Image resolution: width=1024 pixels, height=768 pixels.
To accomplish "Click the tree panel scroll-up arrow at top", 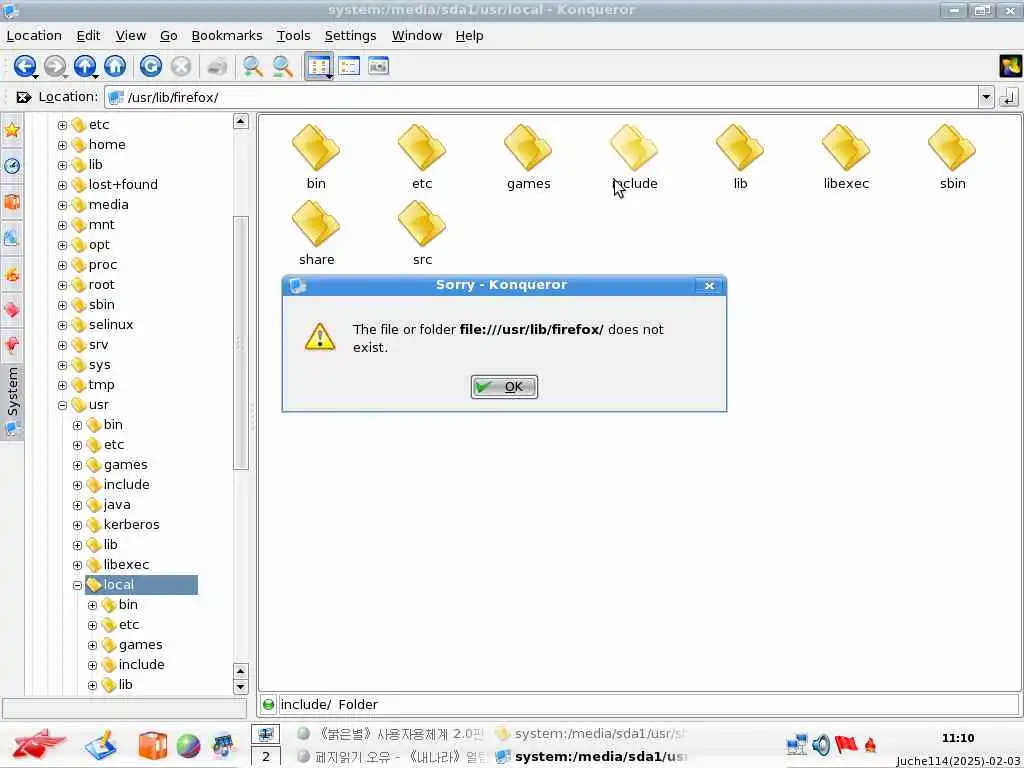I will coord(241,121).
